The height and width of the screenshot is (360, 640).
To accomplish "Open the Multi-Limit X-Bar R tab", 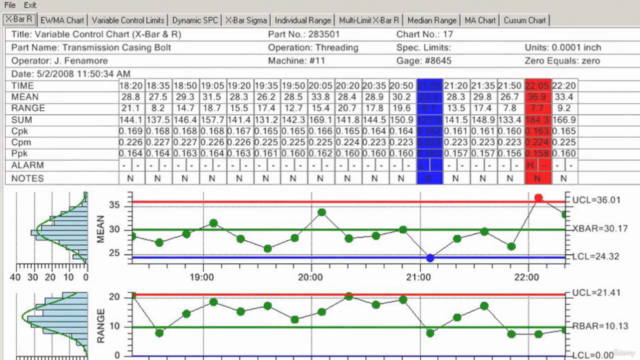I will pos(369,20).
